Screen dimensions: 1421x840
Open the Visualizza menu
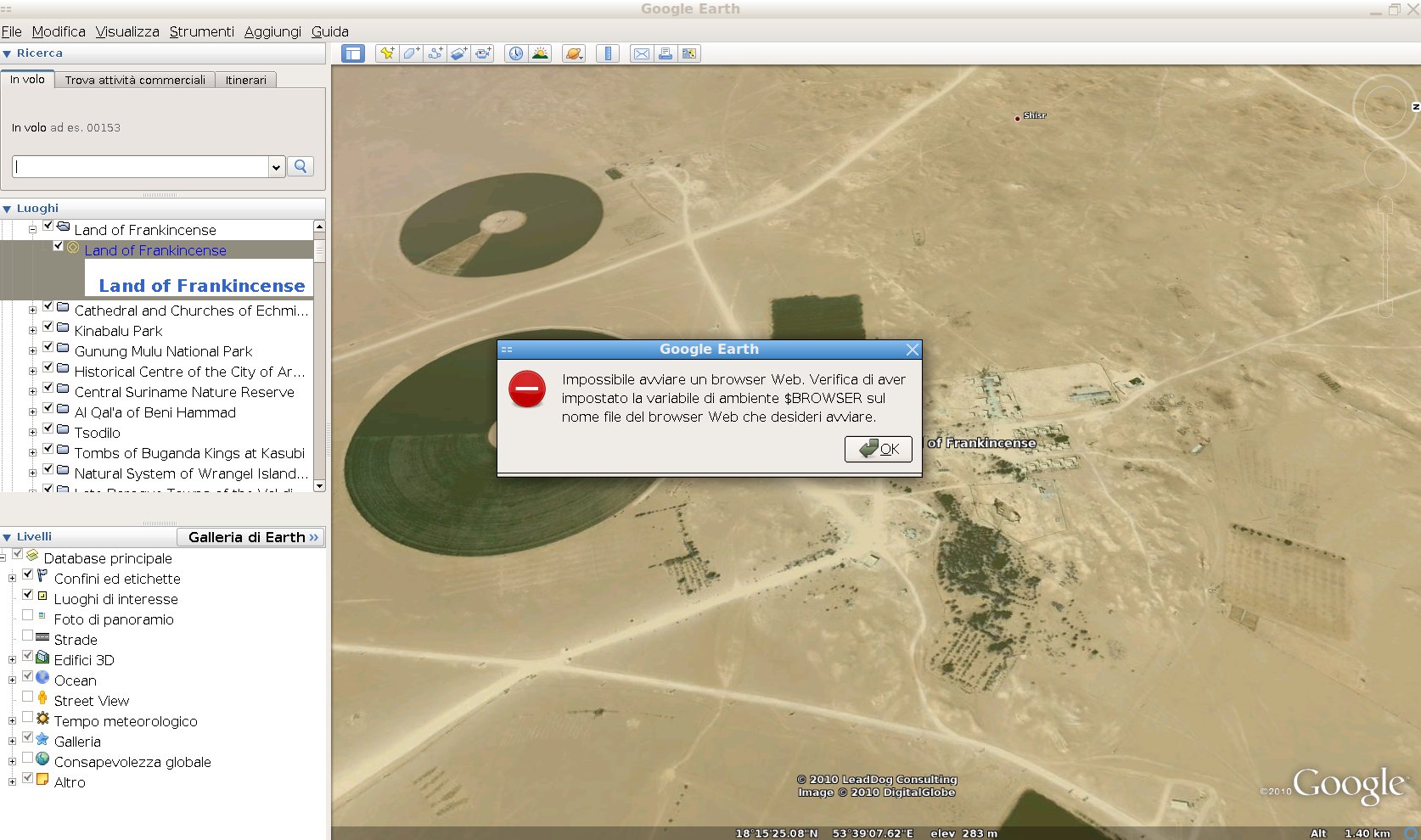pyautogui.click(x=127, y=31)
